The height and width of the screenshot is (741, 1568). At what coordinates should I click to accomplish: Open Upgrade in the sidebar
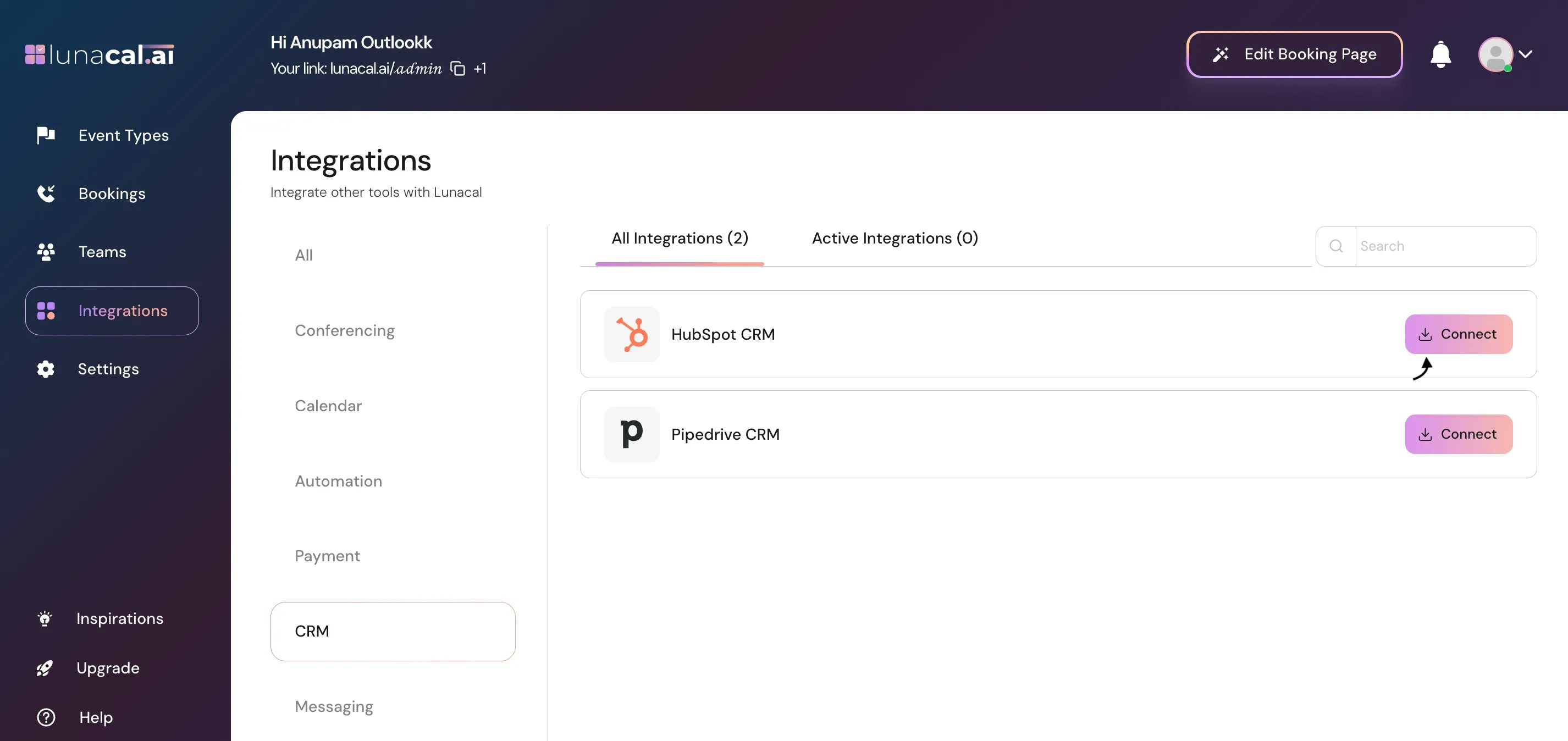click(108, 668)
